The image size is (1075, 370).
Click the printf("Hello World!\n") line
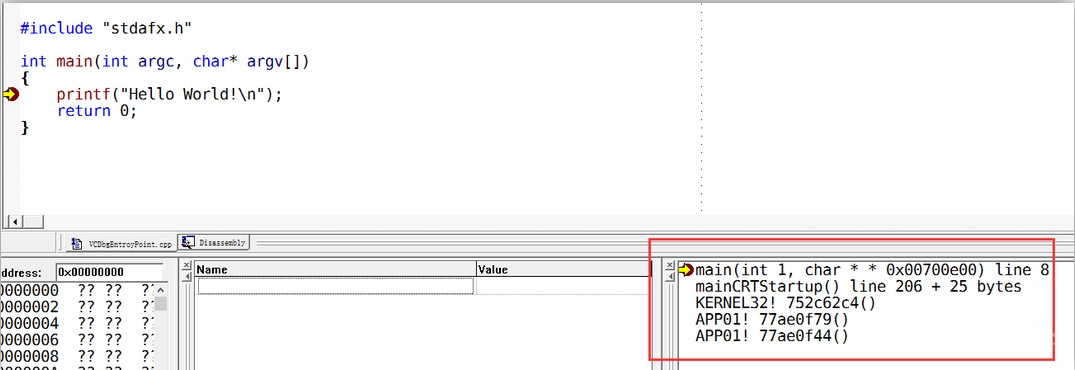[x=169, y=95]
